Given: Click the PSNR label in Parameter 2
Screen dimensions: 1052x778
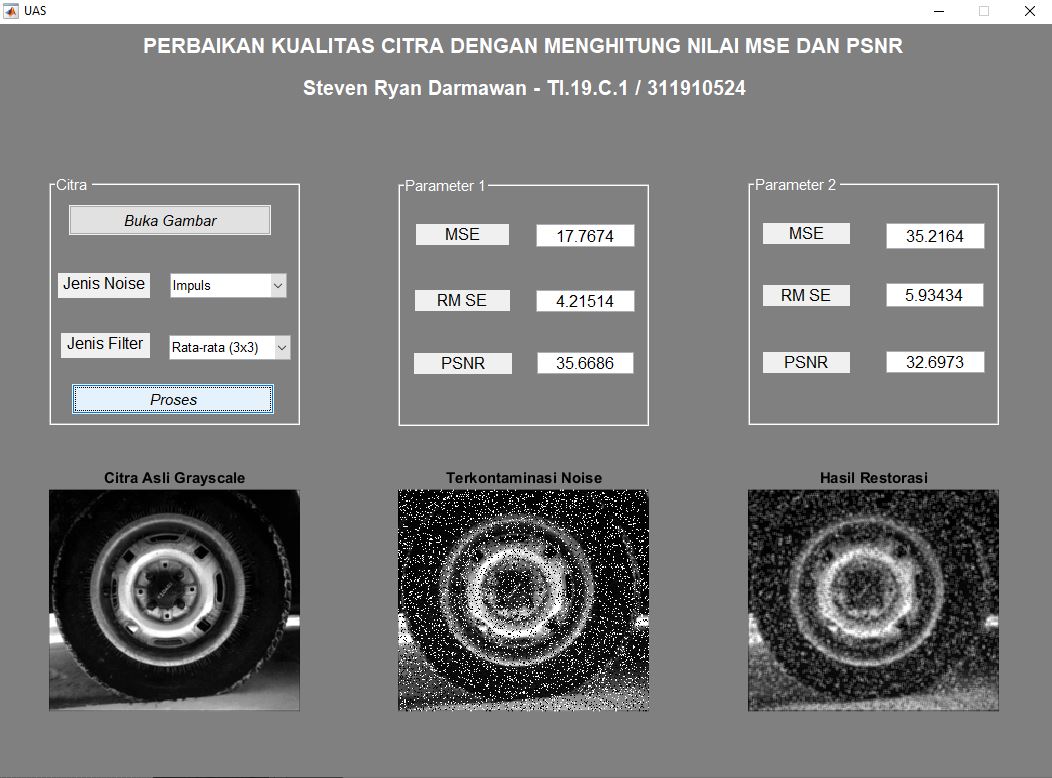Looking at the screenshot, I should pyautogui.click(x=806, y=361).
